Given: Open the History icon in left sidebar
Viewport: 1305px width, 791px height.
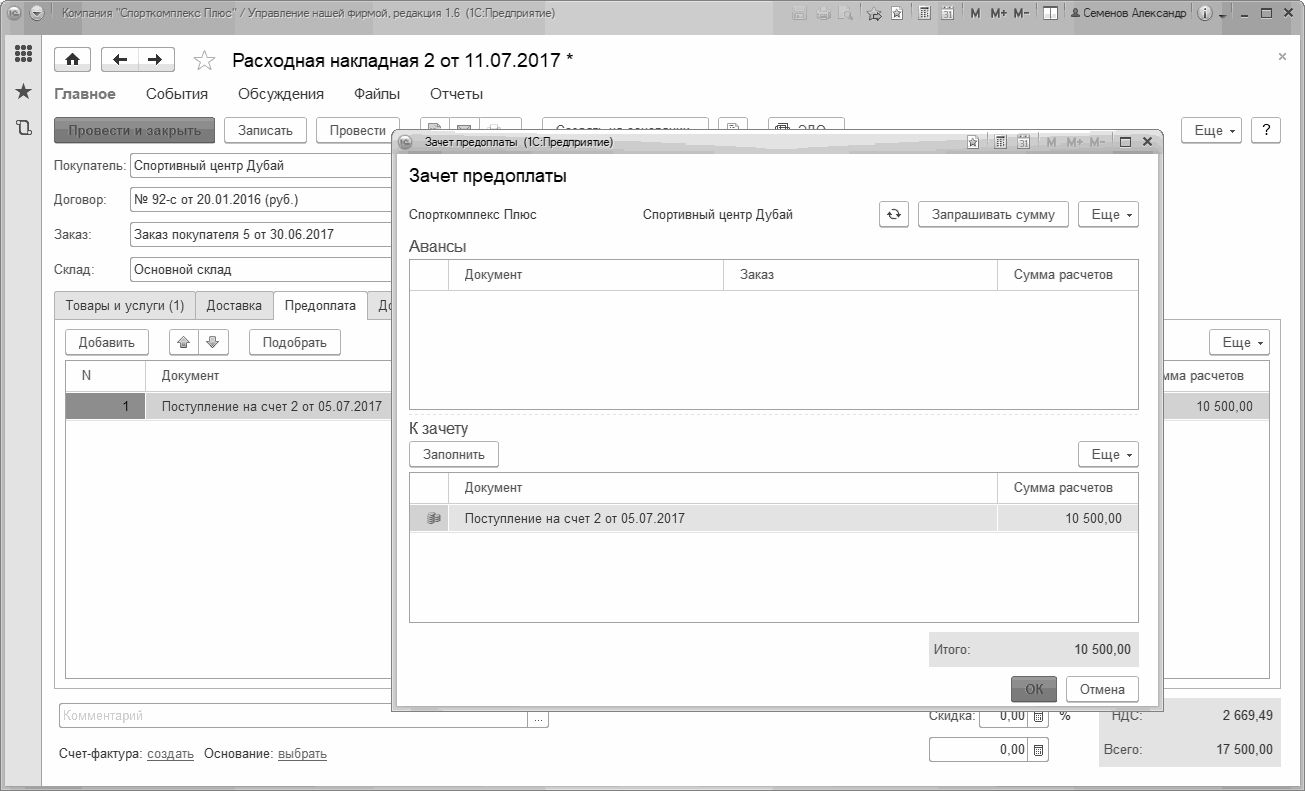Looking at the screenshot, I should click(x=23, y=127).
